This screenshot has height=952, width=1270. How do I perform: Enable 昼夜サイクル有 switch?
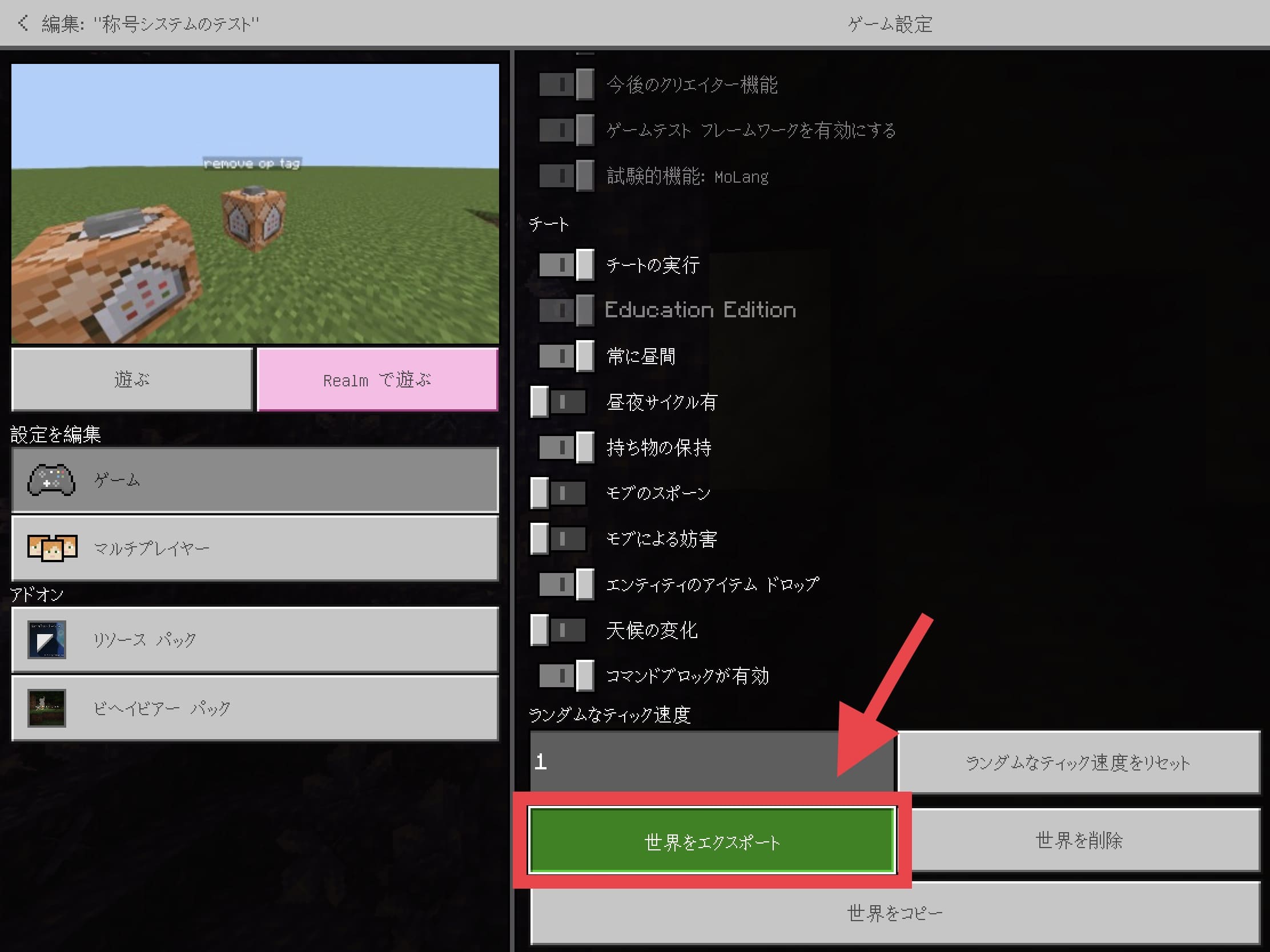558,402
